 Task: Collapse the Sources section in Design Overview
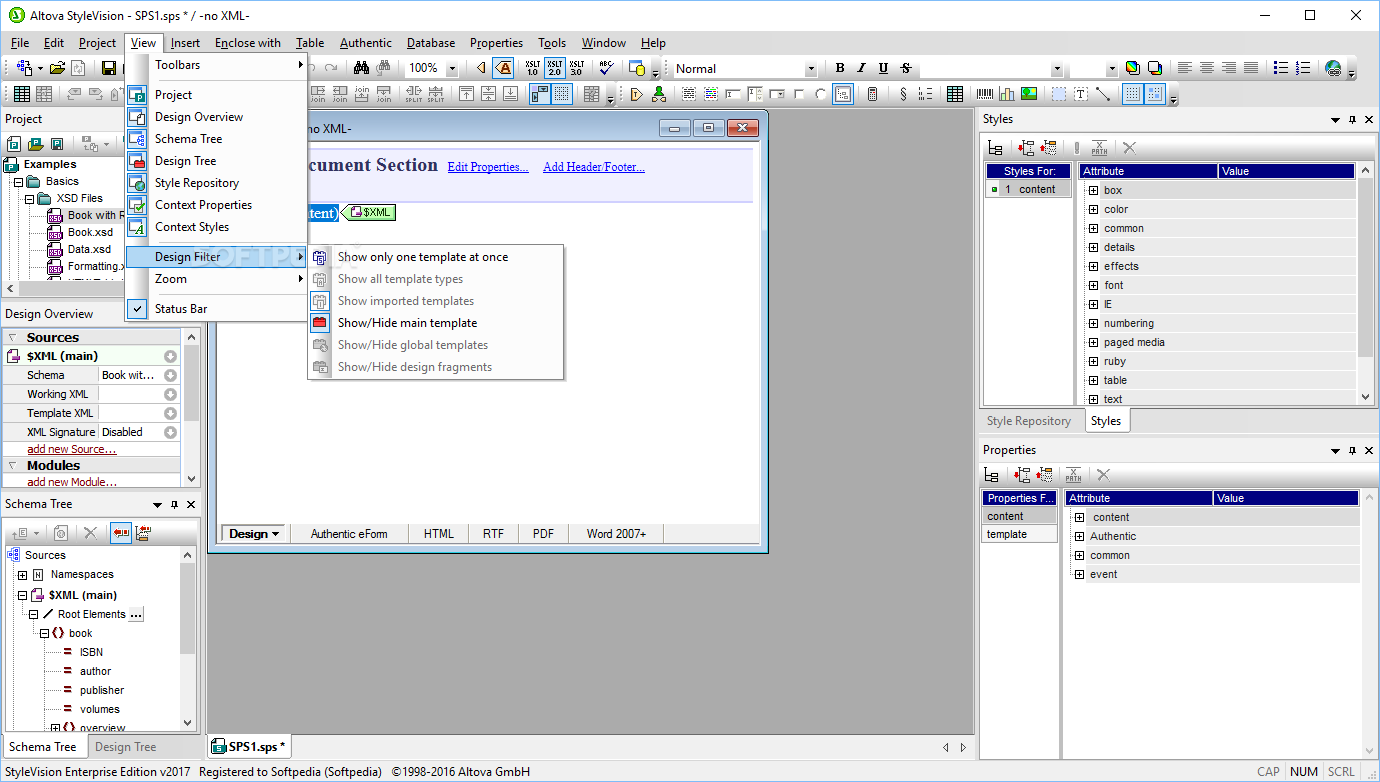pos(13,338)
